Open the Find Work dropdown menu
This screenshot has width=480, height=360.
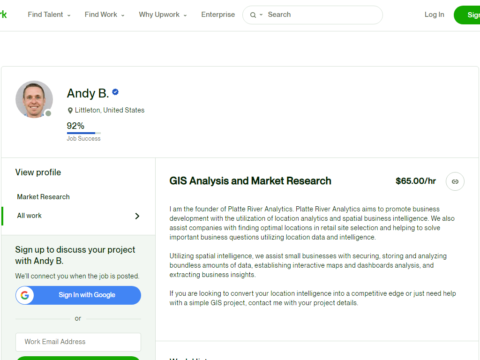coord(104,15)
